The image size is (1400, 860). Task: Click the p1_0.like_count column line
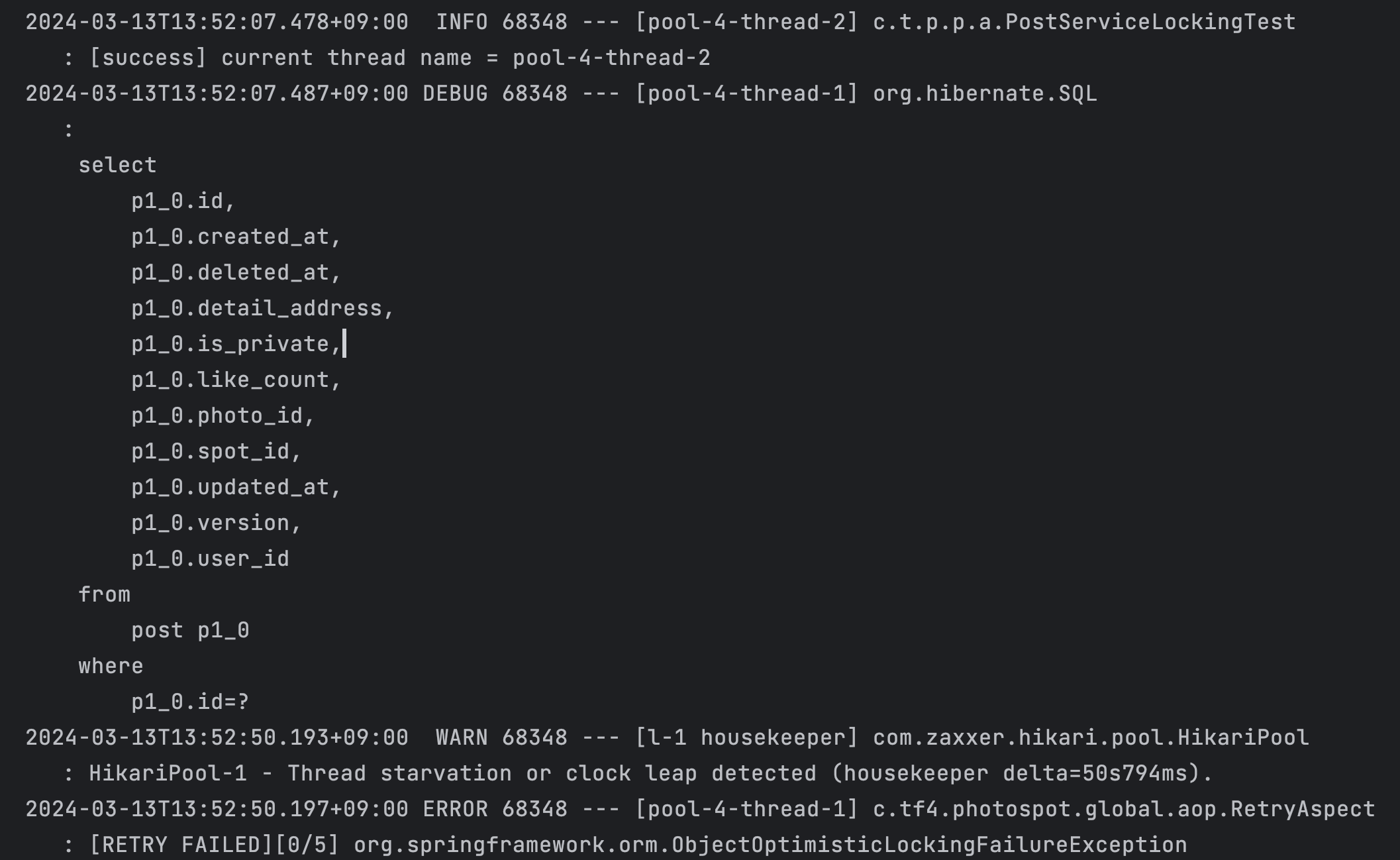pyautogui.click(x=236, y=380)
